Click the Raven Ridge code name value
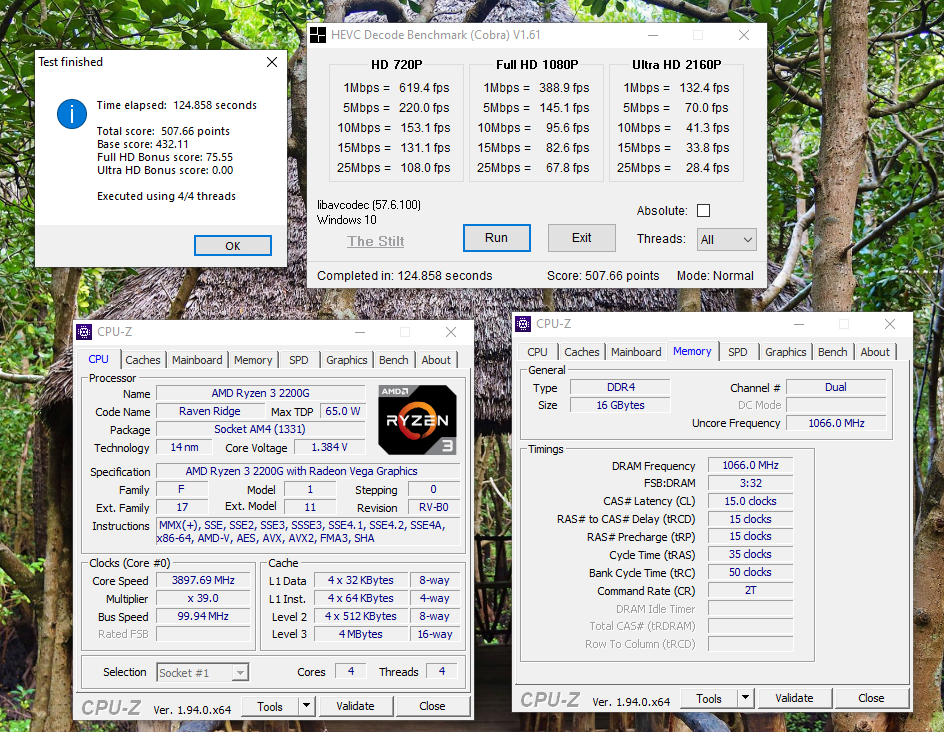The width and height of the screenshot is (944, 732). [x=210, y=411]
